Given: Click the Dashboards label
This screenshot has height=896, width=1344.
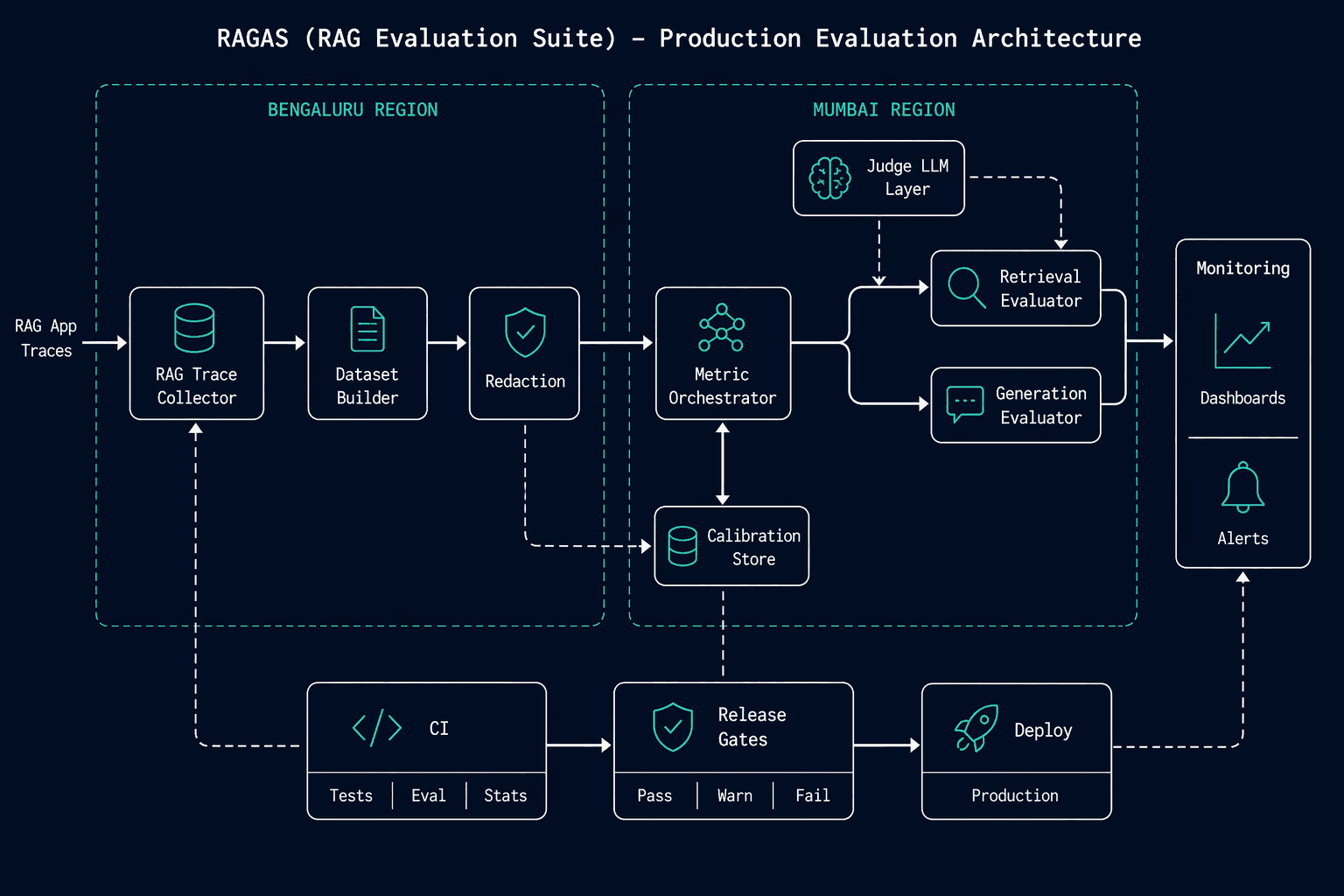Looking at the screenshot, I should pyautogui.click(x=1242, y=398).
